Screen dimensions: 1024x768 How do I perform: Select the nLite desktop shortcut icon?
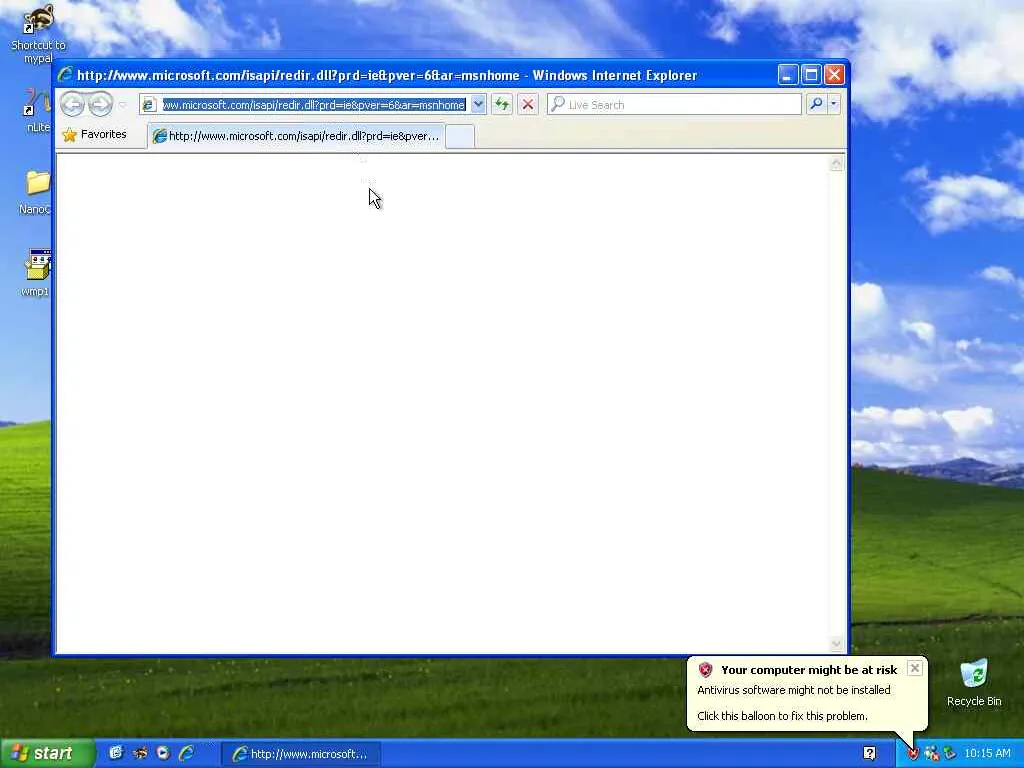pos(38,110)
